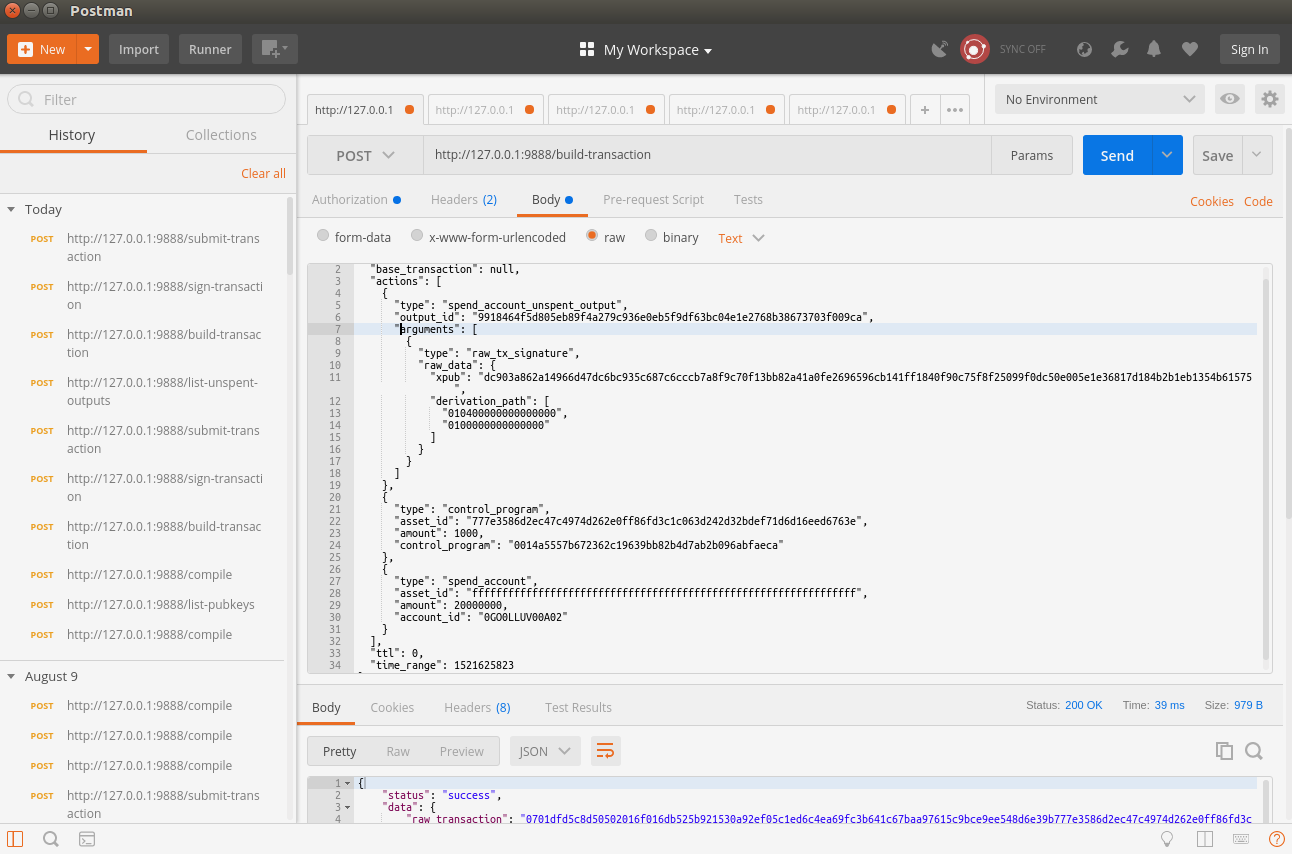1292x854 pixels.
Task: Open the Postman console
Action: pyautogui.click(x=87, y=839)
